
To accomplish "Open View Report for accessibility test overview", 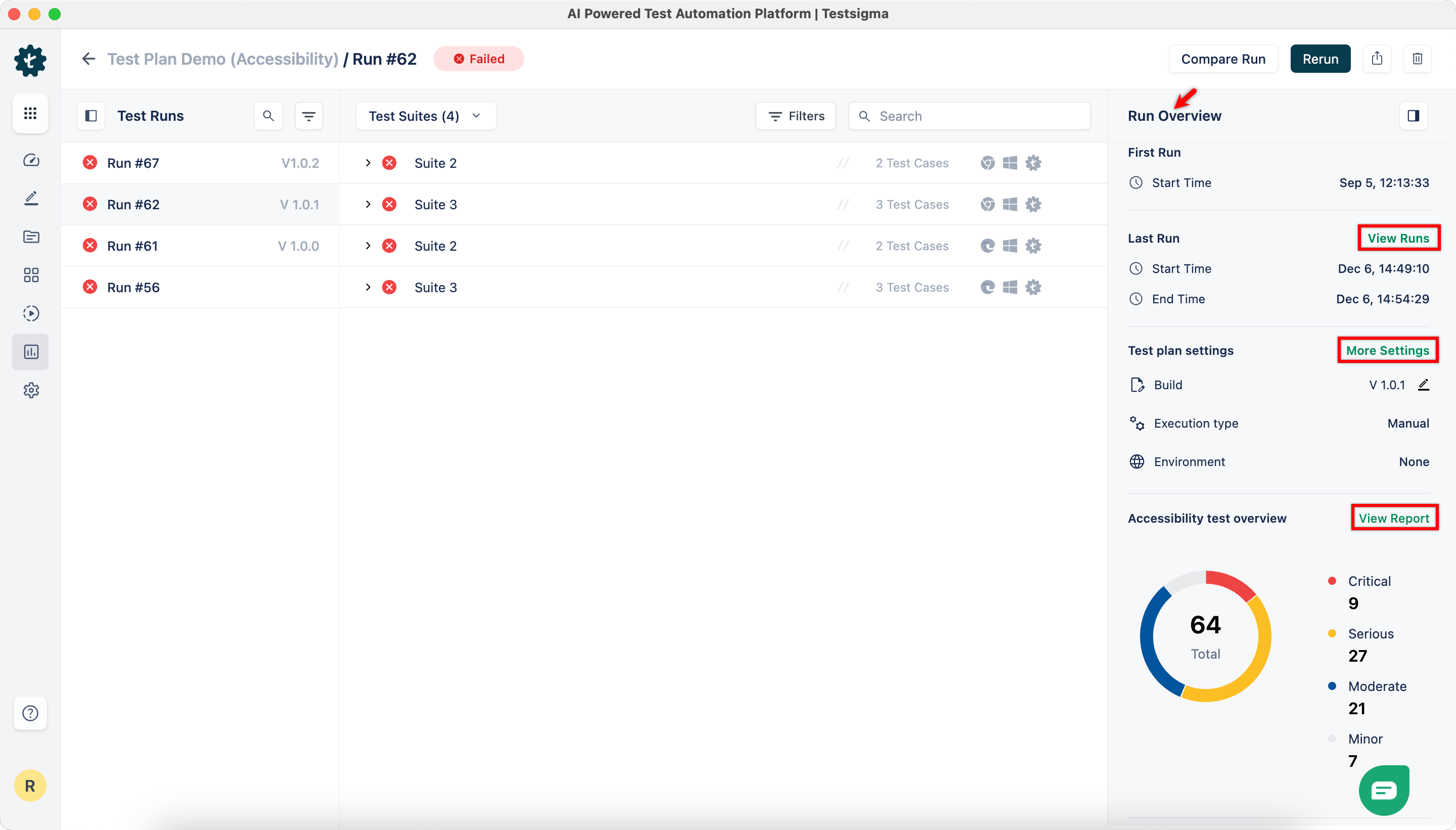I will [x=1394, y=517].
